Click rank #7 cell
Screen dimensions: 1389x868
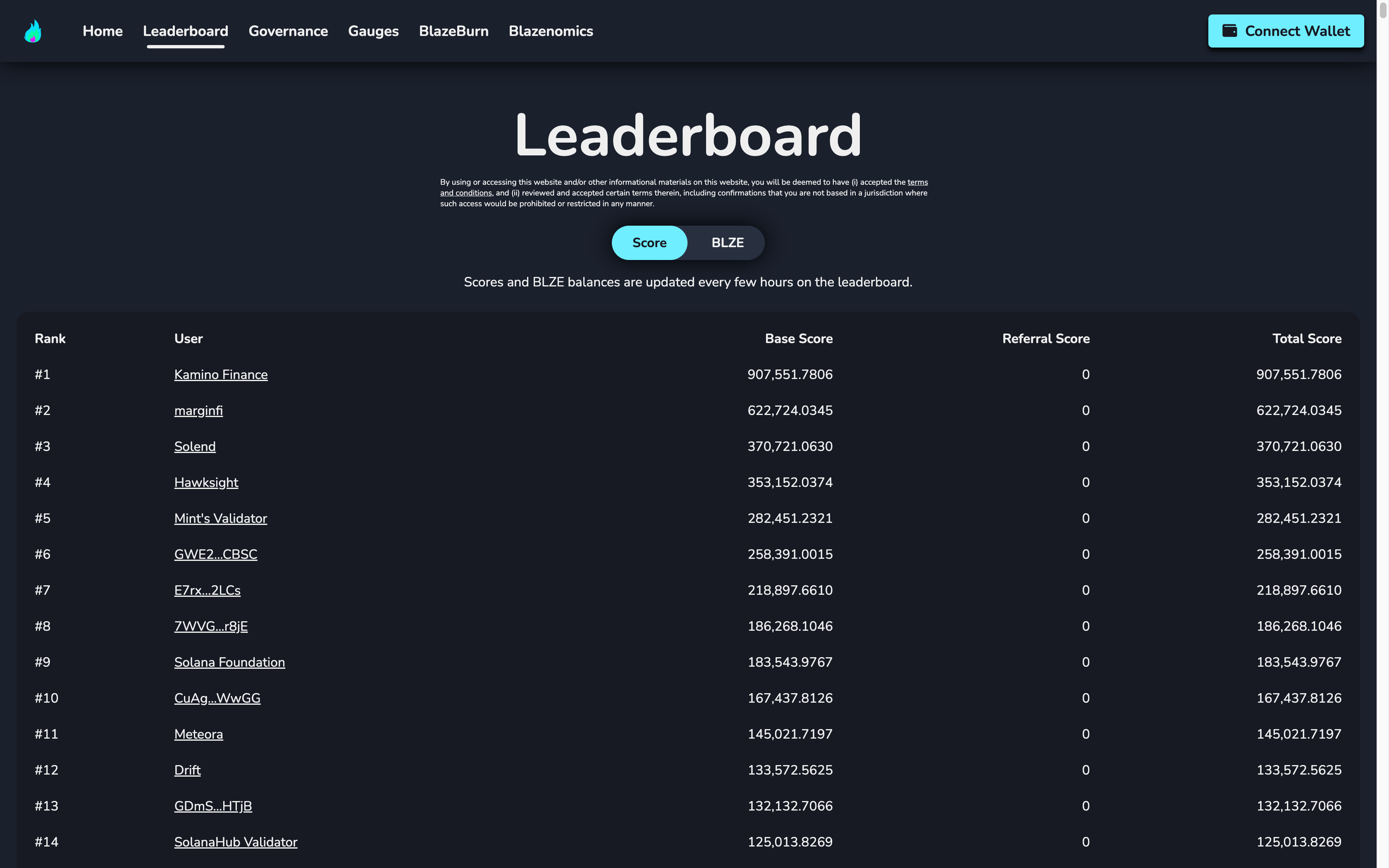(x=43, y=590)
